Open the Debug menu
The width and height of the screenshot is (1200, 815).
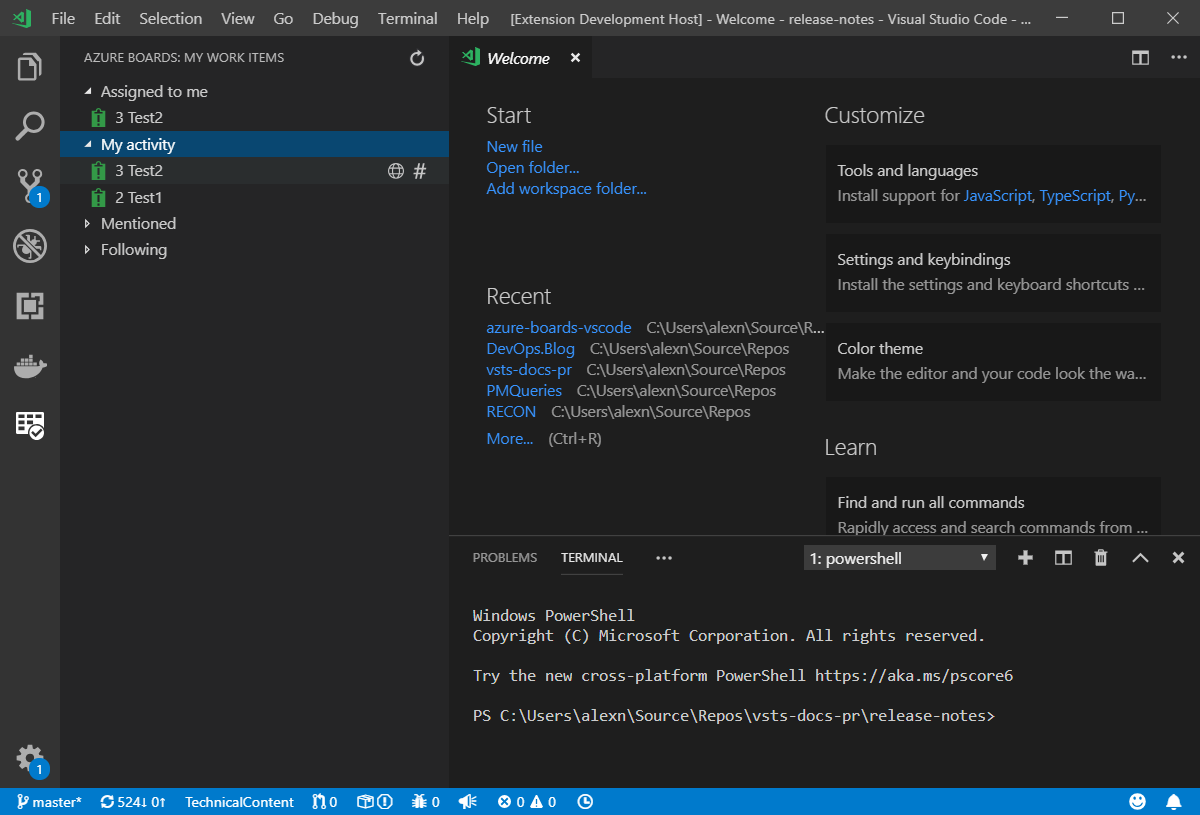coord(335,18)
